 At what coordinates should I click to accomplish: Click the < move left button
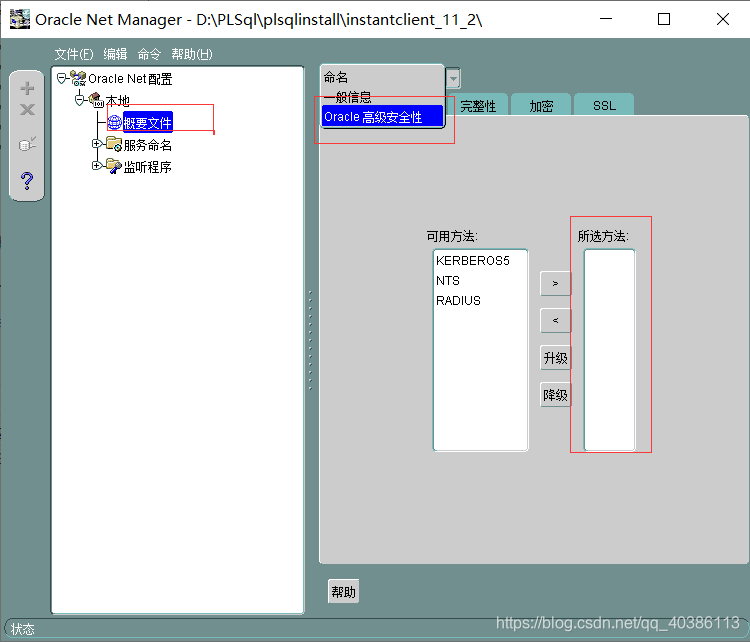[x=555, y=320]
